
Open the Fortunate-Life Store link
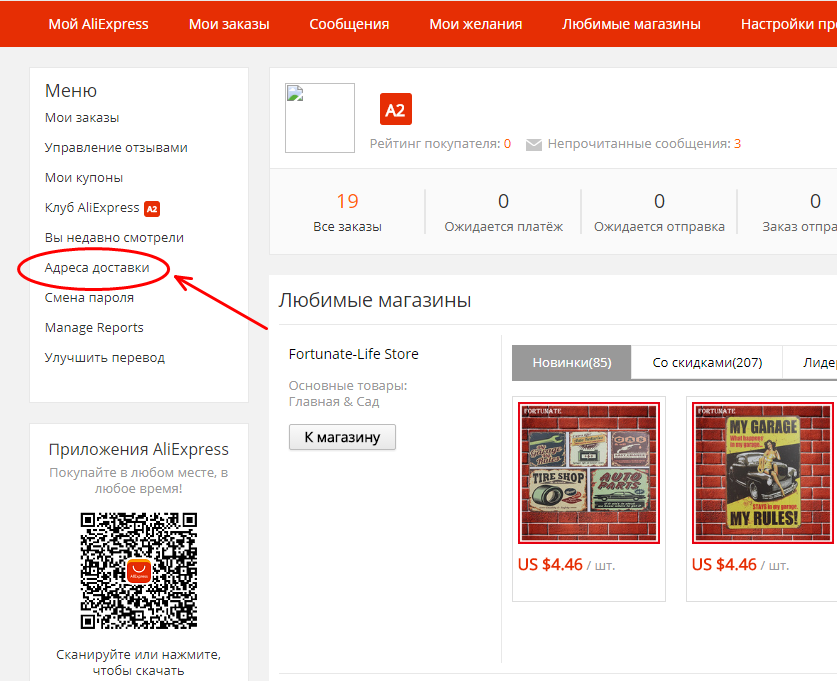[353, 354]
